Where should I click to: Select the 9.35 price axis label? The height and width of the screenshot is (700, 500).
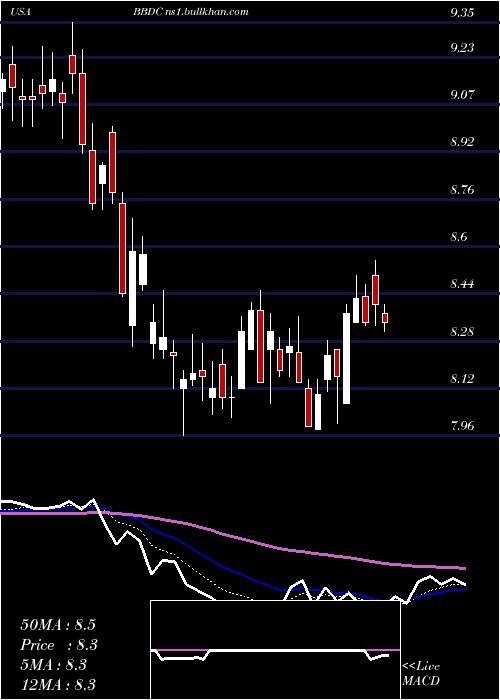[x=462, y=13]
